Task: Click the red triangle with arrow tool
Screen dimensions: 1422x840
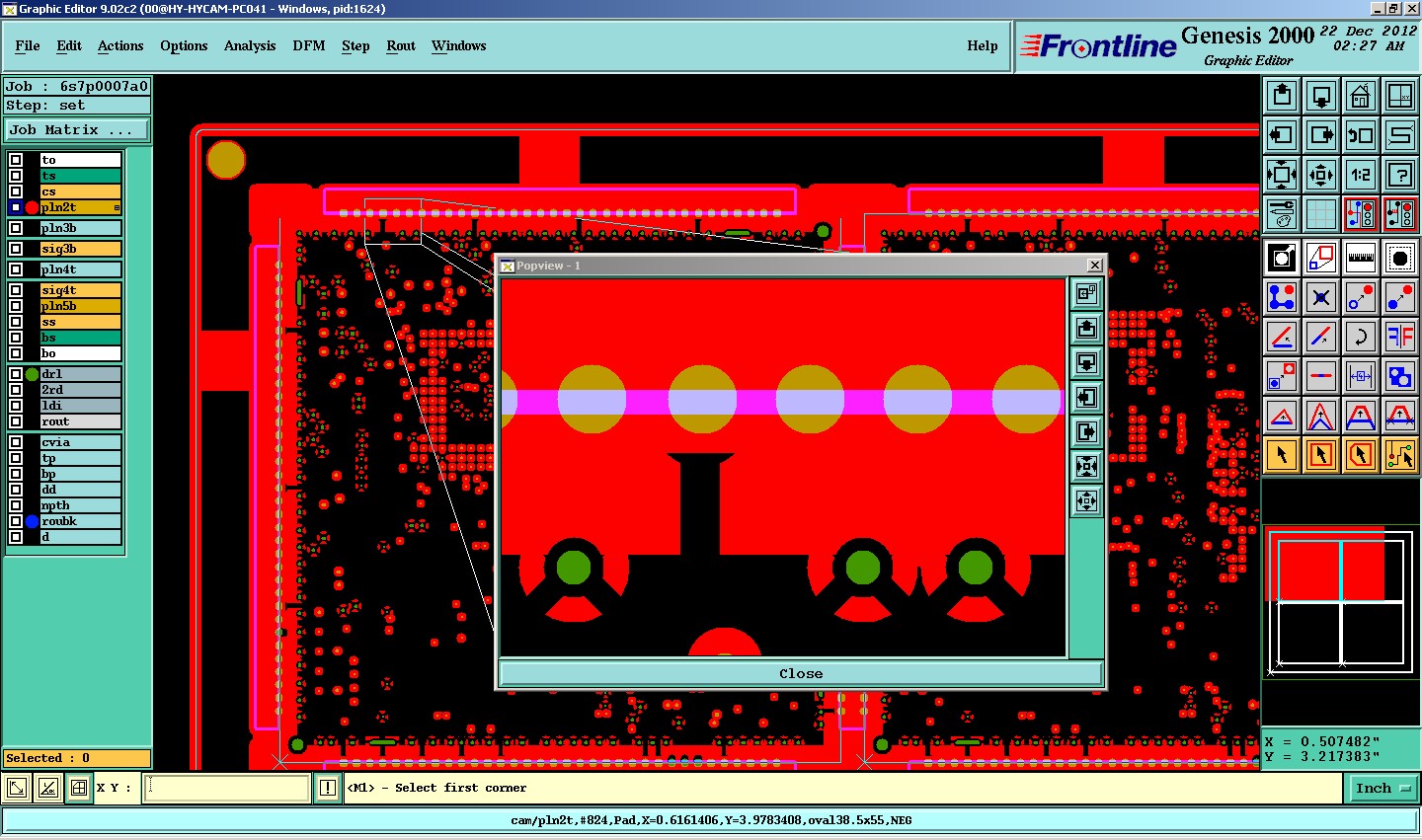Action: pyautogui.click(x=1282, y=416)
